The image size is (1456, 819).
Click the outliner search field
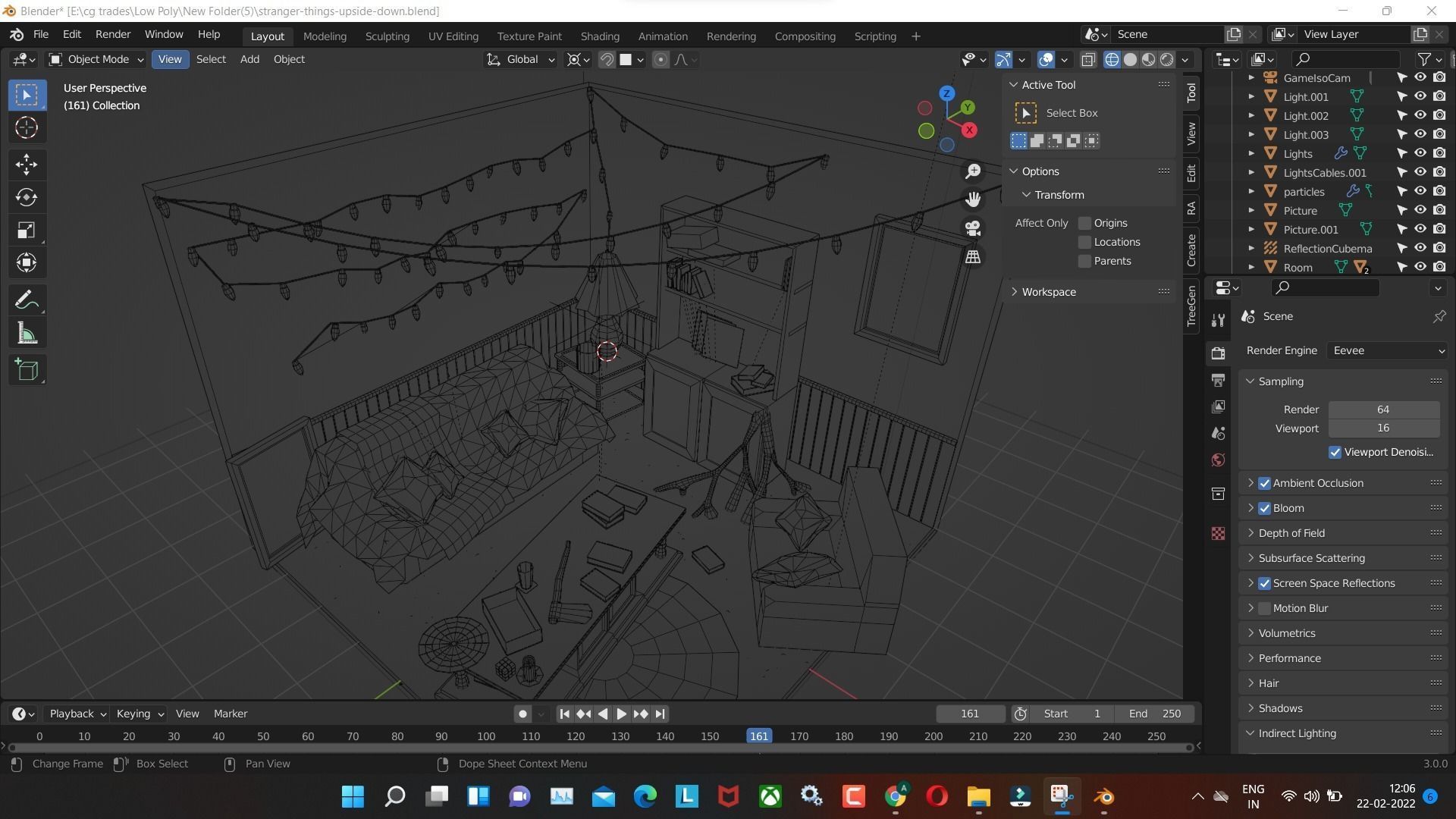click(1346, 59)
